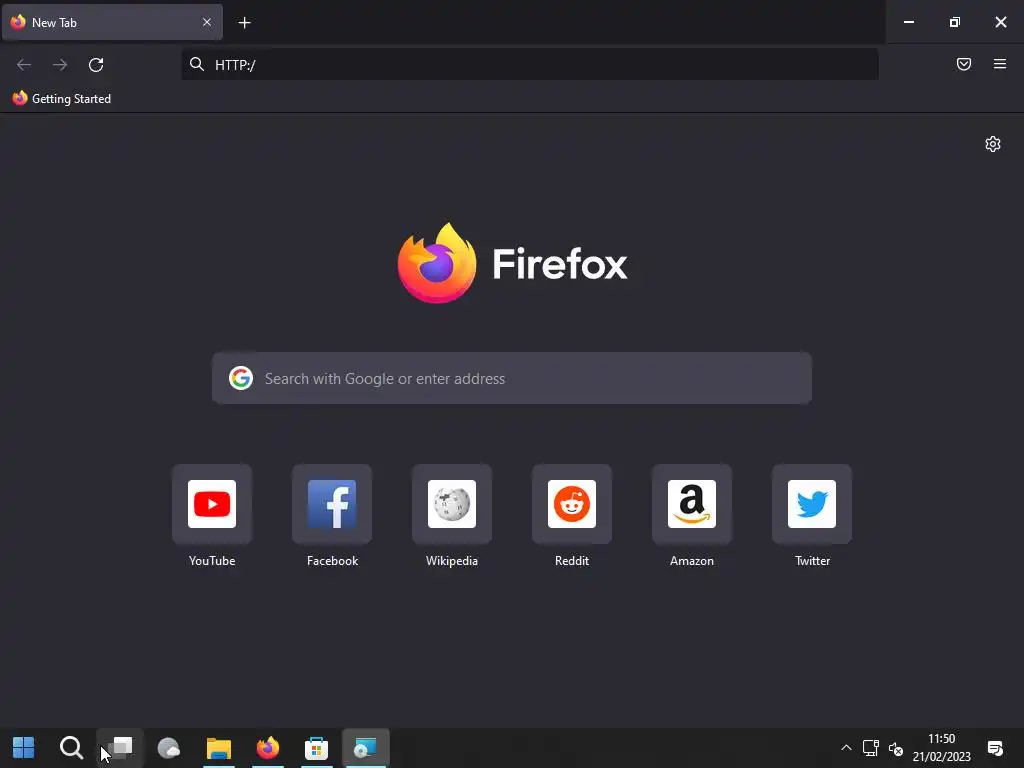The width and height of the screenshot is (1024, 768).
Task: Open a new tab with plus button
Action: 244,23
